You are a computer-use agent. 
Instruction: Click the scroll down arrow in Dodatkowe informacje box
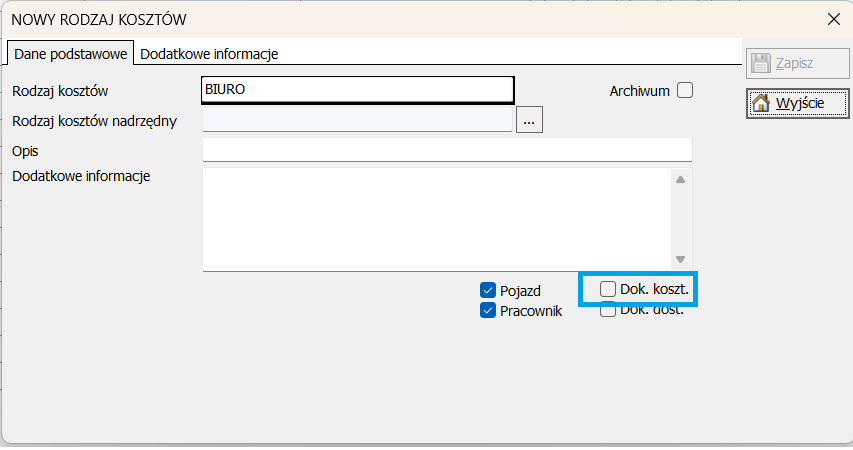(x=680, y=258)
